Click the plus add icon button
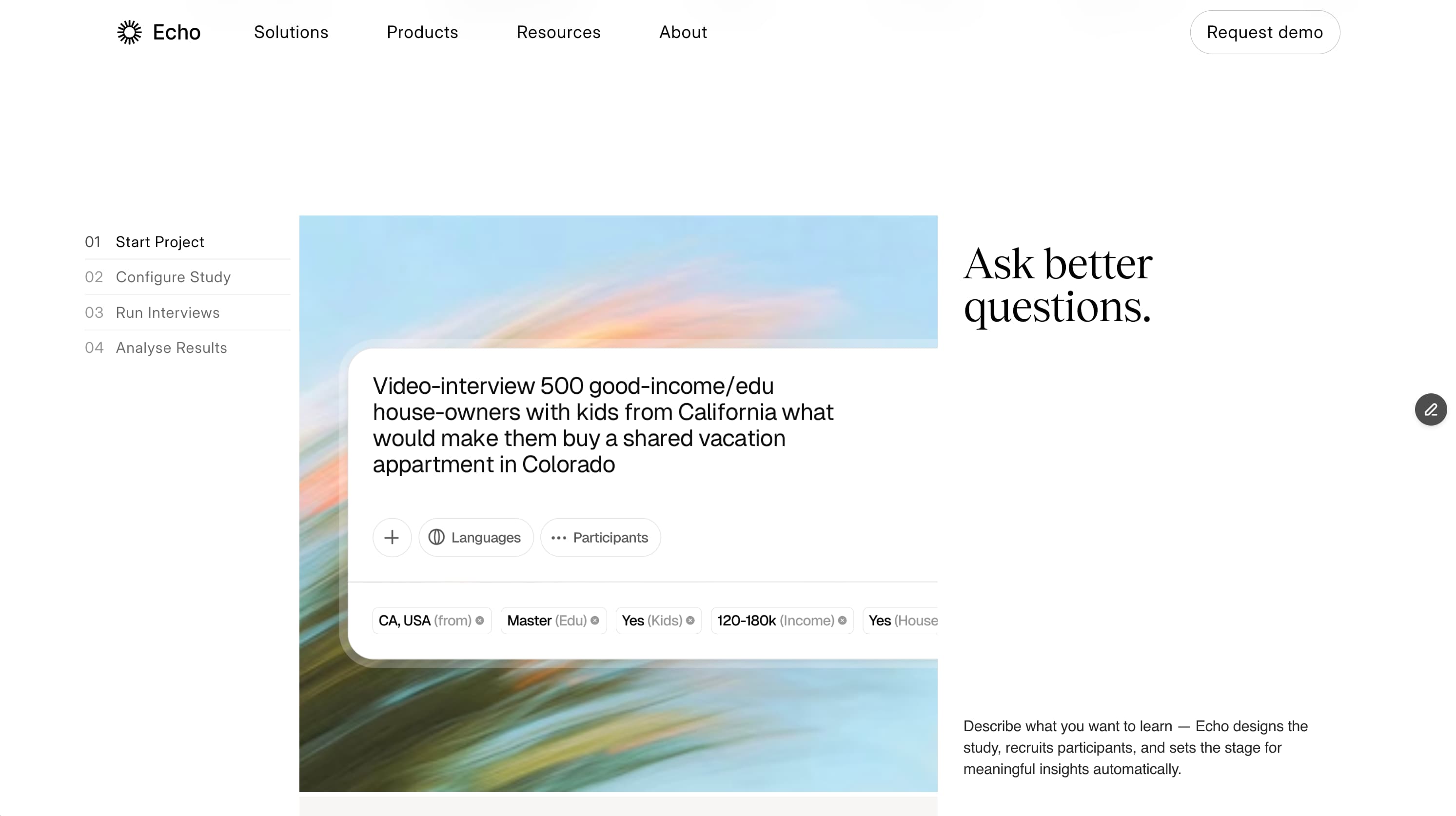Screen dimensions: 1456x816 click(x=392, y=537)
